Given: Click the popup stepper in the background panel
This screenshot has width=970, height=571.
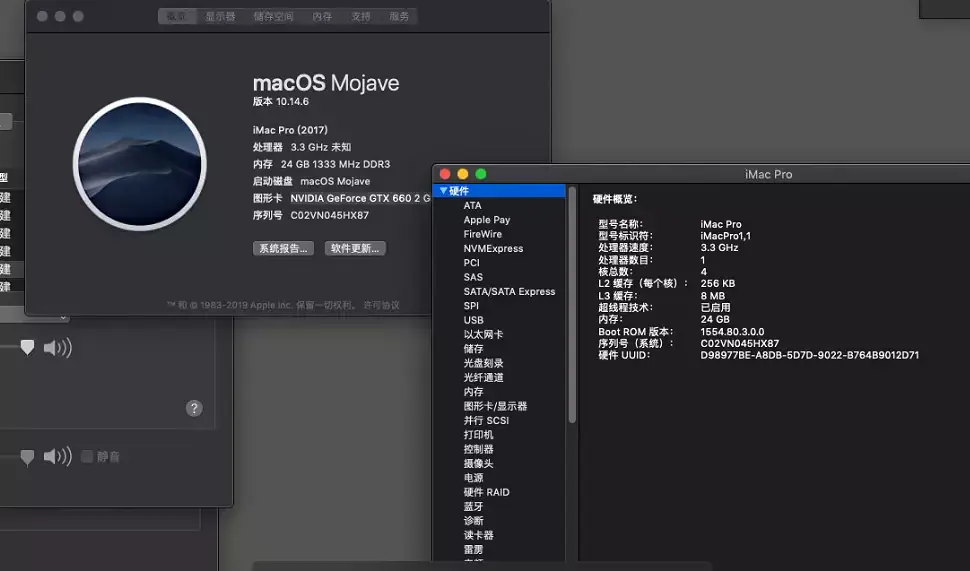Looking at the screenshot, I should tap(62, 317).
